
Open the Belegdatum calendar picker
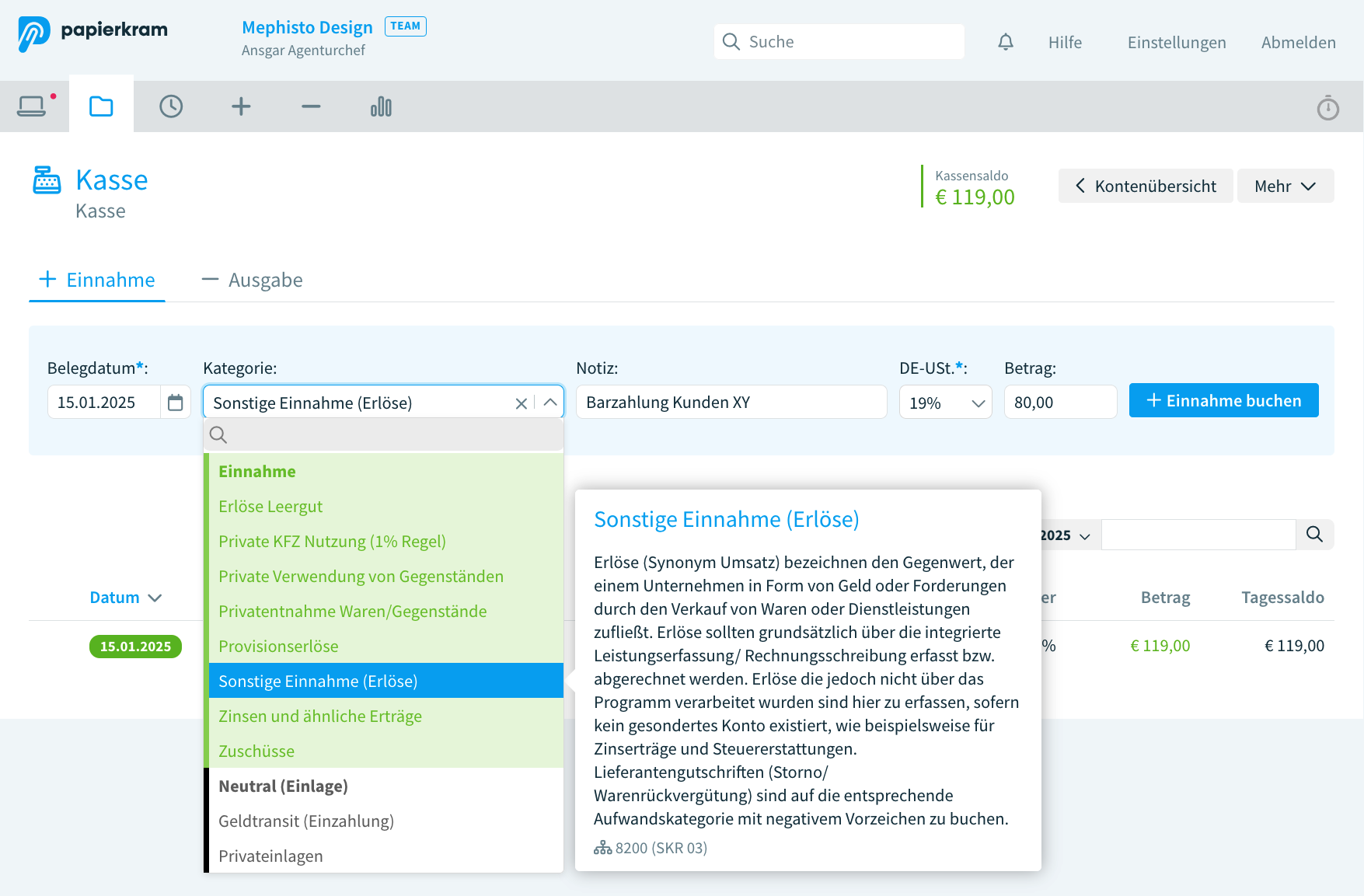point(176,403)
